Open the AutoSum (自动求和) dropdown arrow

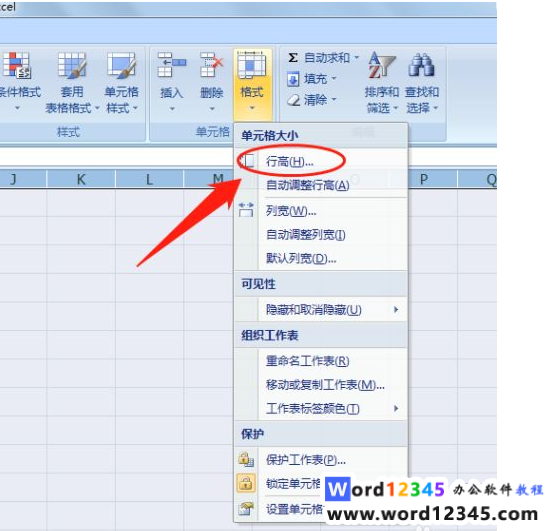[356, 57]
